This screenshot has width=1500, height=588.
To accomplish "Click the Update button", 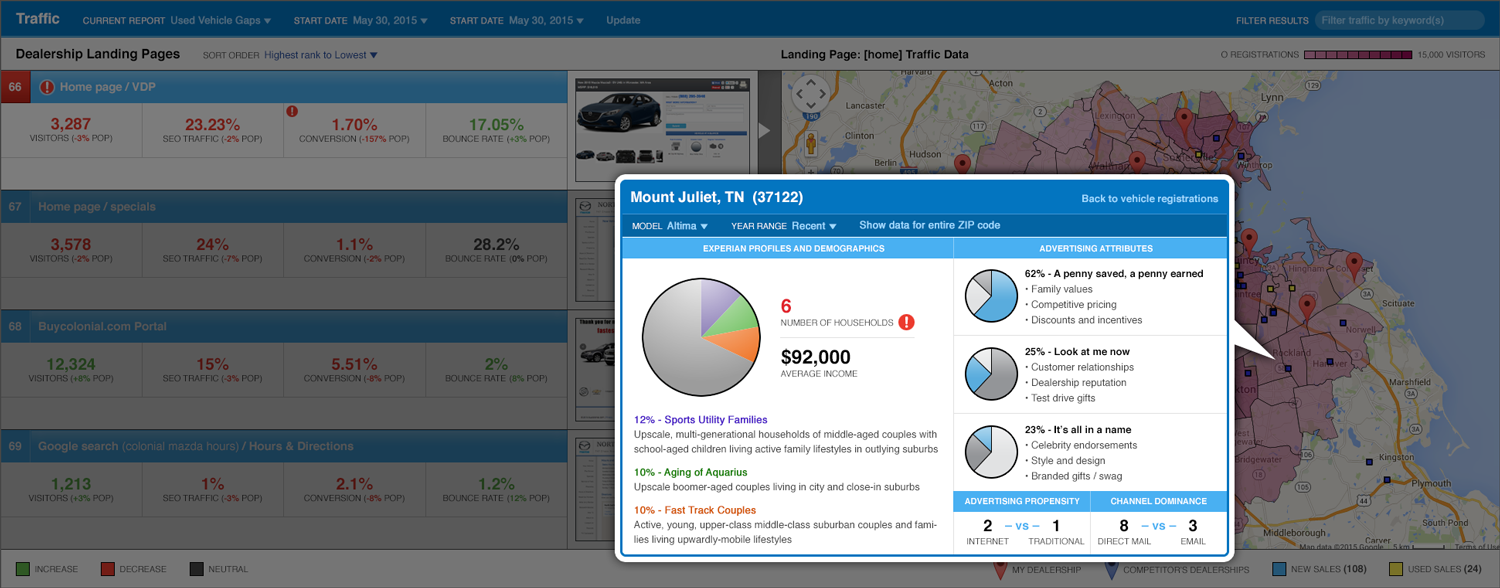I will [x=623, y=20].
